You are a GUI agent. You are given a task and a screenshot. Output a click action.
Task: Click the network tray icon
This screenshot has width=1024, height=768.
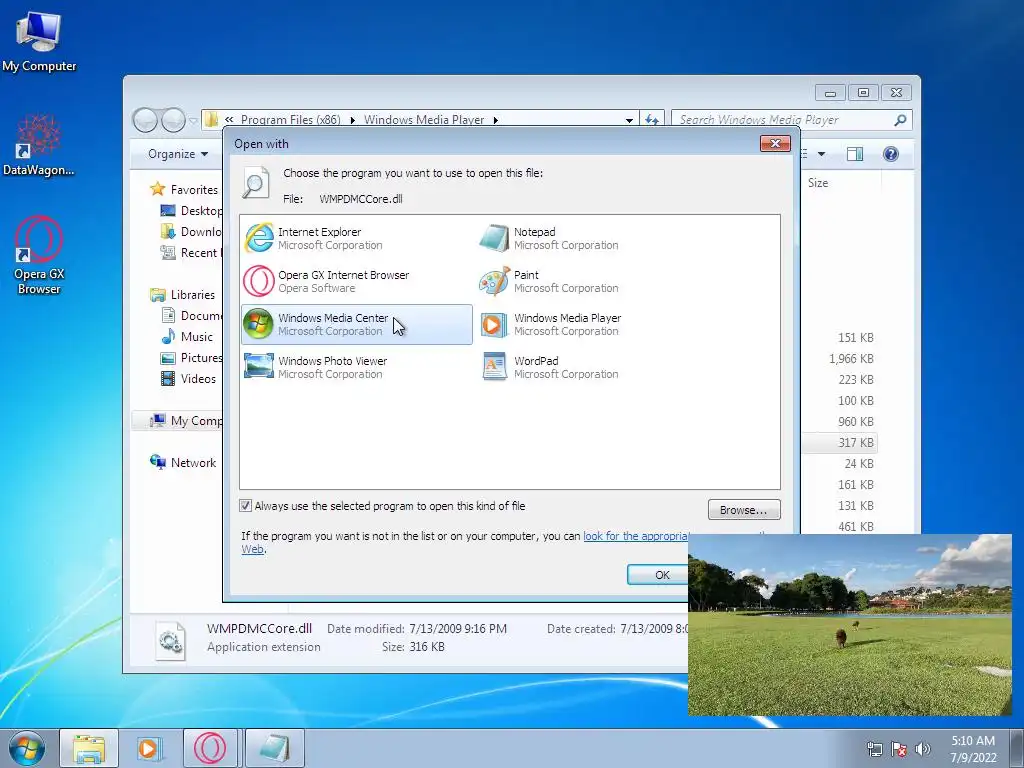874,749
